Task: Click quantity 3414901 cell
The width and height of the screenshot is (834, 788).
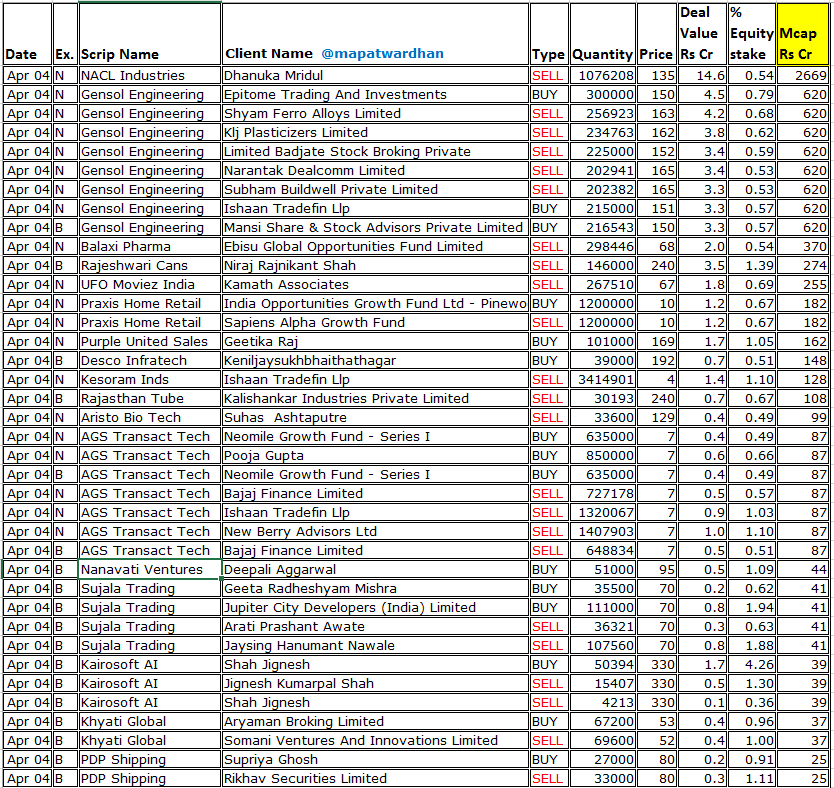Action: coord(603,380)
